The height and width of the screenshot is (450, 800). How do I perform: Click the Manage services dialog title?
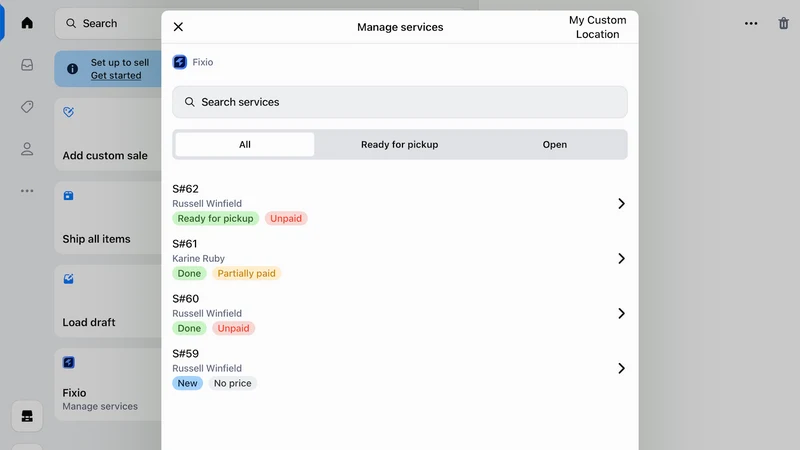tap(400, 27)
